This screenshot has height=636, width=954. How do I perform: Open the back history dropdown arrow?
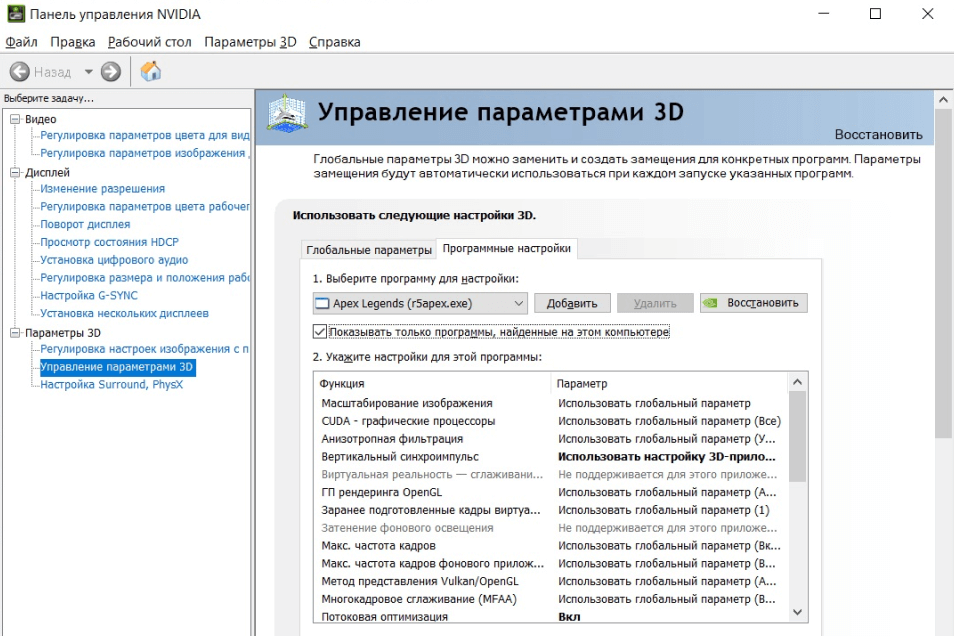(88, 72)
